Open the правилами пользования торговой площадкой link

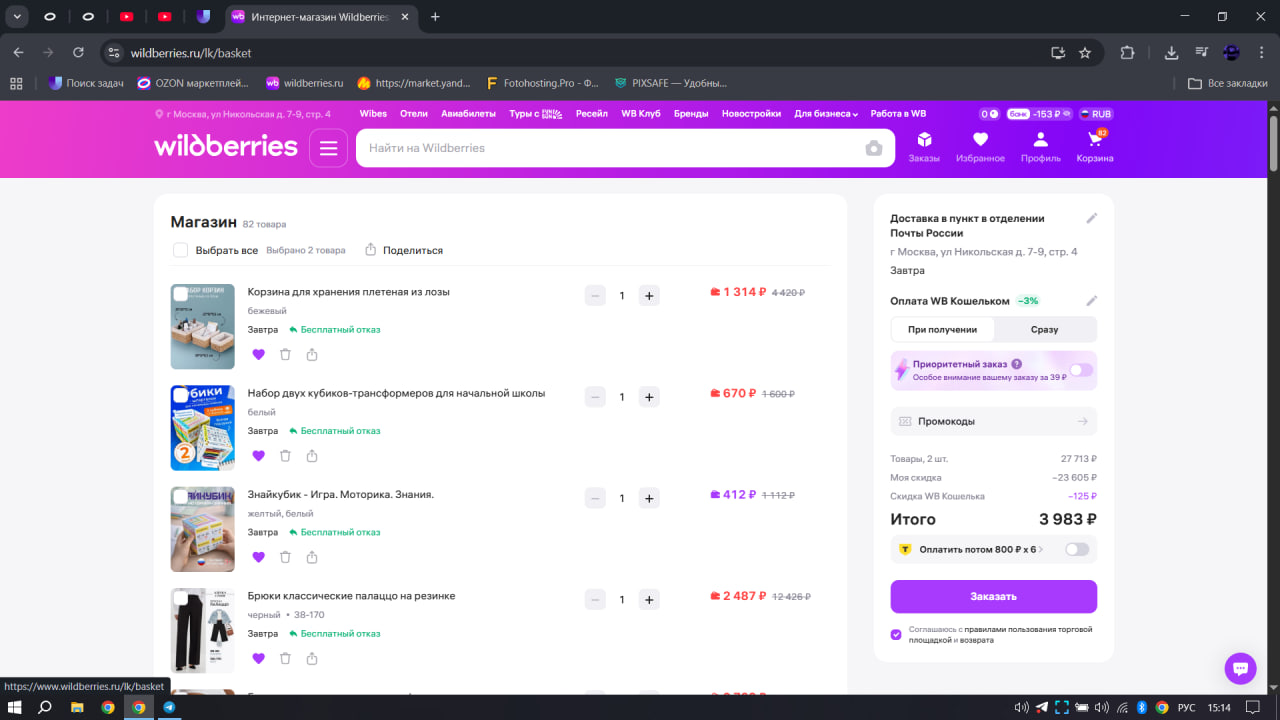click(x=1000, y=634)
